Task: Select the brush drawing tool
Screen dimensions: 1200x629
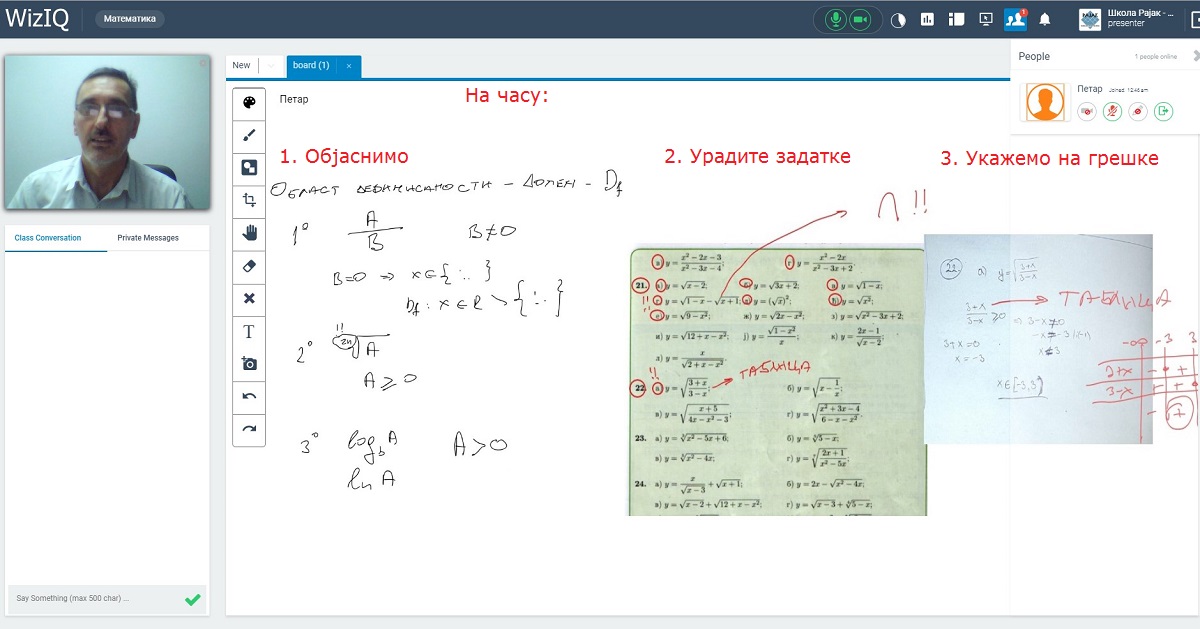Action: (x=249, y=134)
